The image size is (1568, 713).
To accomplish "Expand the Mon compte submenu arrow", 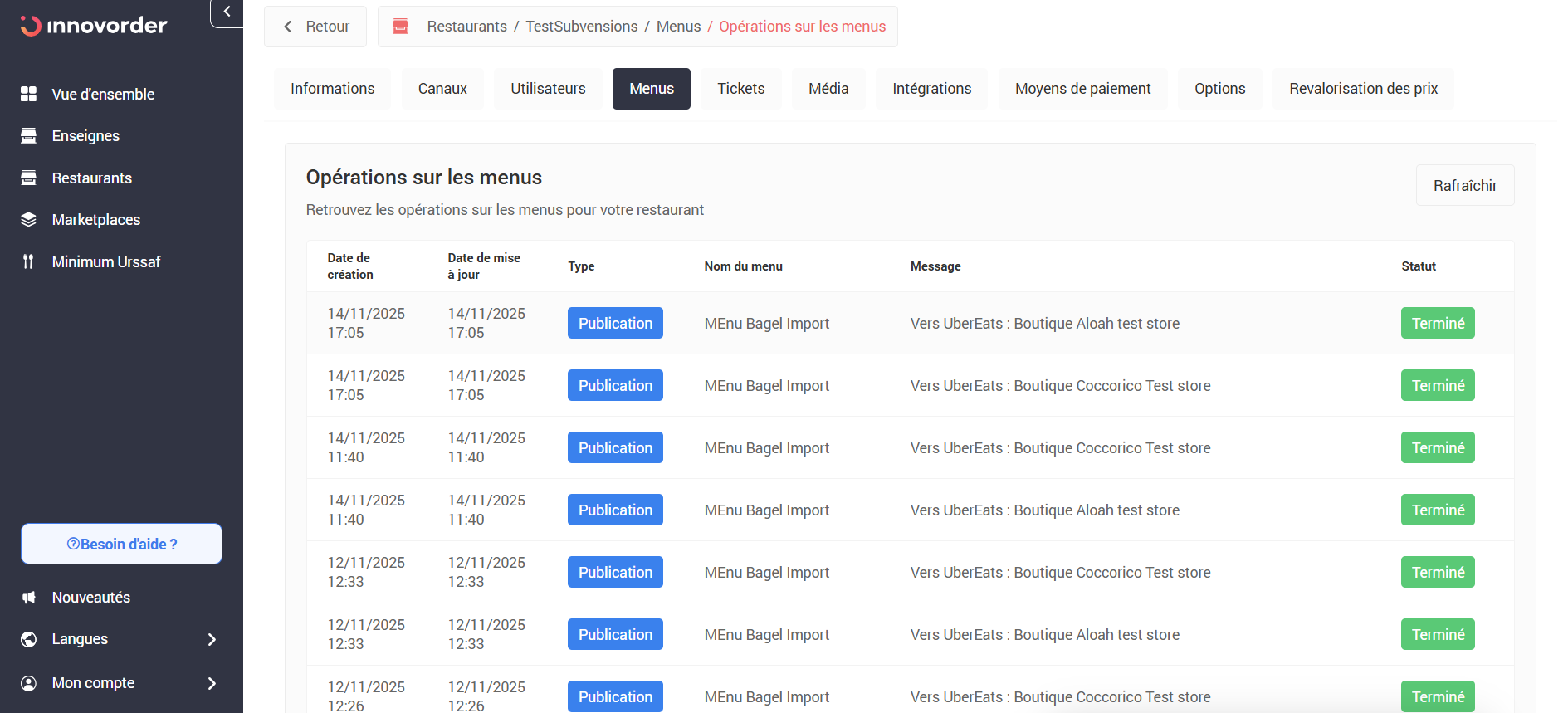I will pyautogui.click(x=212, y=683).
